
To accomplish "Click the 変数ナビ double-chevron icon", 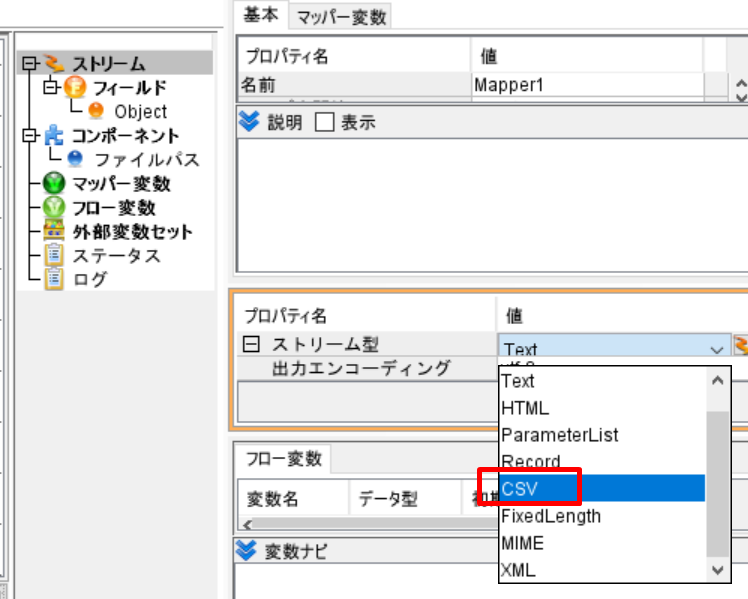I will pyautogui.click(x=246, y=551).
